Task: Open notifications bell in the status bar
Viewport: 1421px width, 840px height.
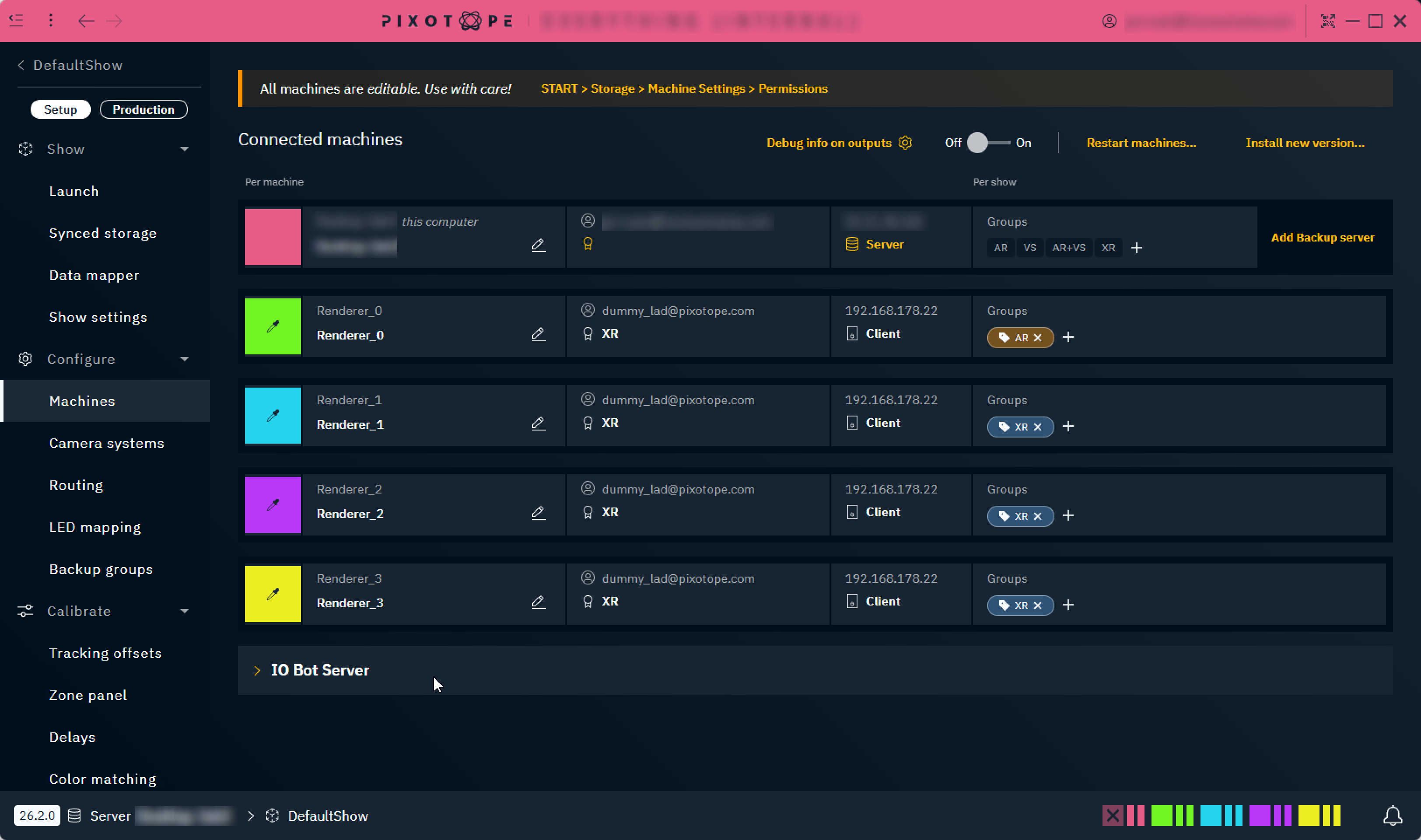Action: 1393,815
